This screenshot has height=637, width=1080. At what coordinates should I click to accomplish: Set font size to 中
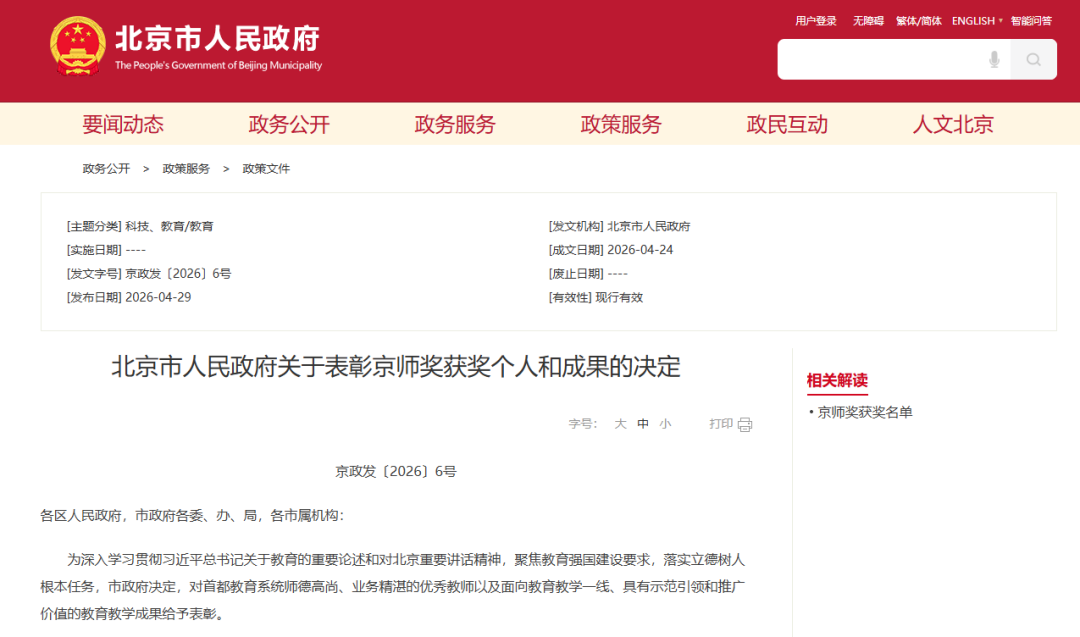[x=643, y=424]
